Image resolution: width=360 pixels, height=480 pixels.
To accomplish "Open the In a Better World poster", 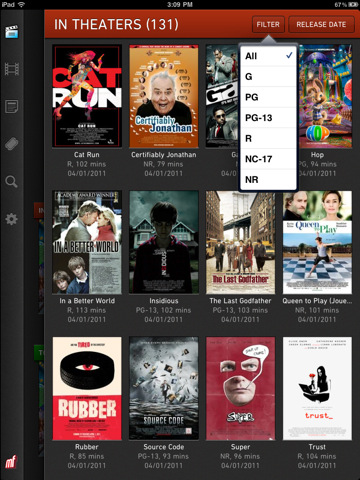I will point(87,242).
